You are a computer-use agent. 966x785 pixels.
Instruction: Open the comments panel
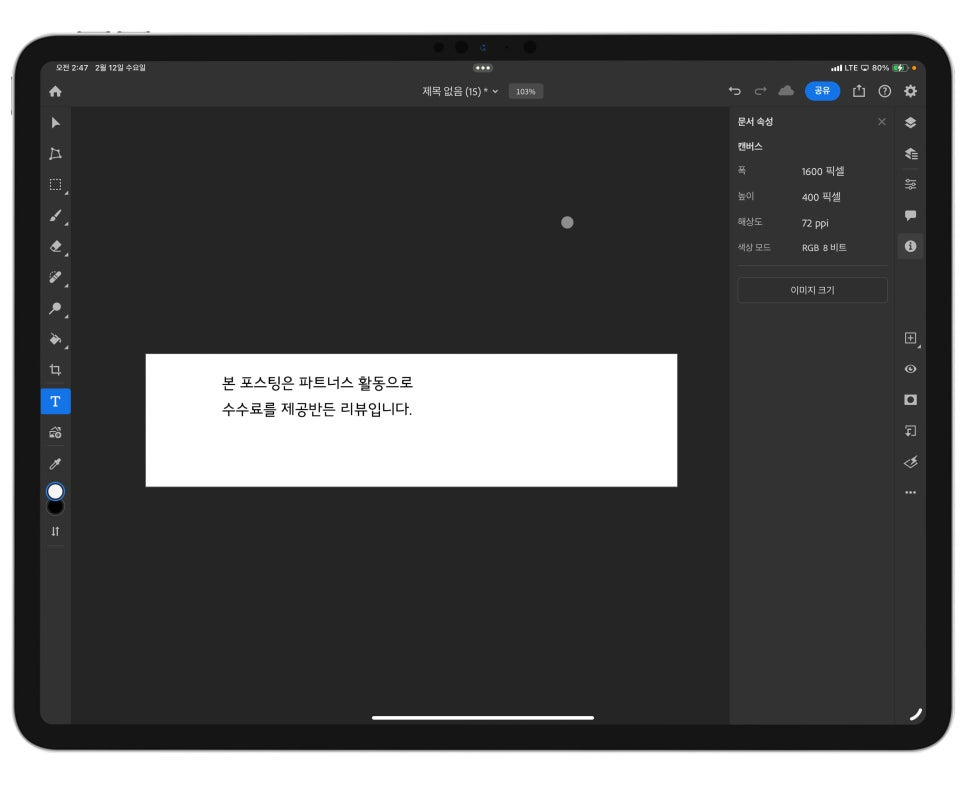(x=911, y=215)
